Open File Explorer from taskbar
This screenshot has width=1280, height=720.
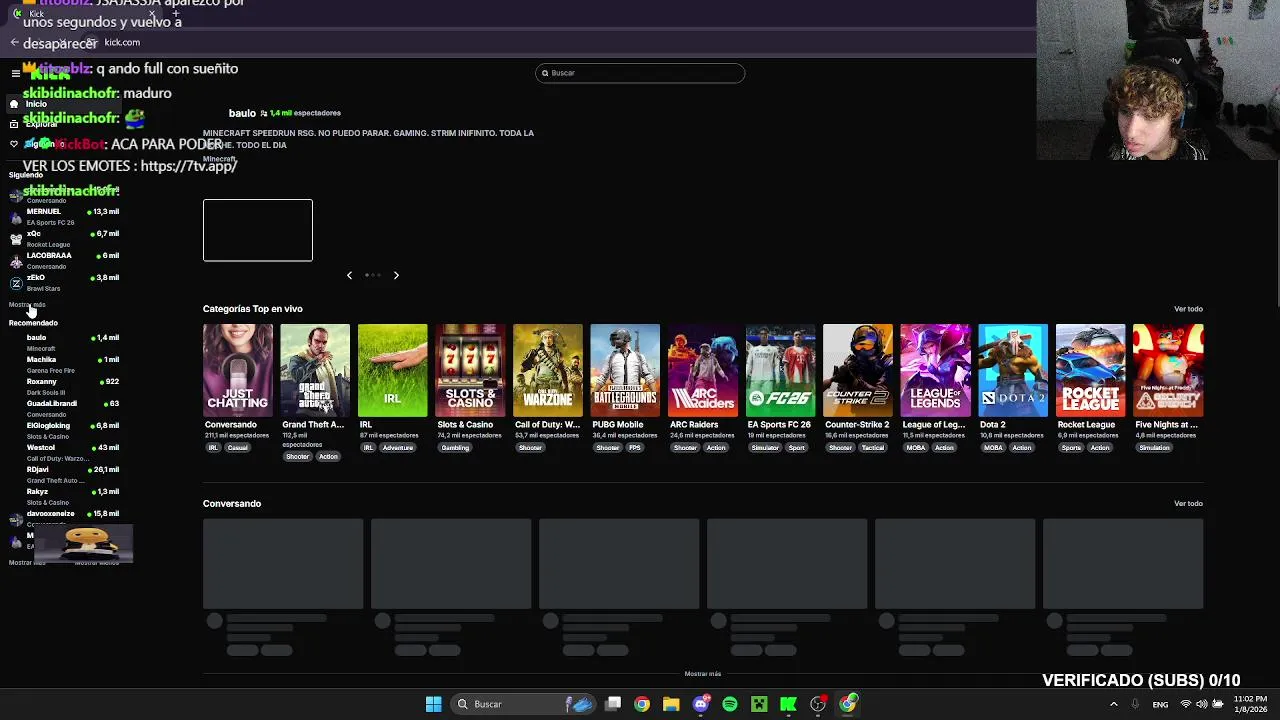(671, 704)
